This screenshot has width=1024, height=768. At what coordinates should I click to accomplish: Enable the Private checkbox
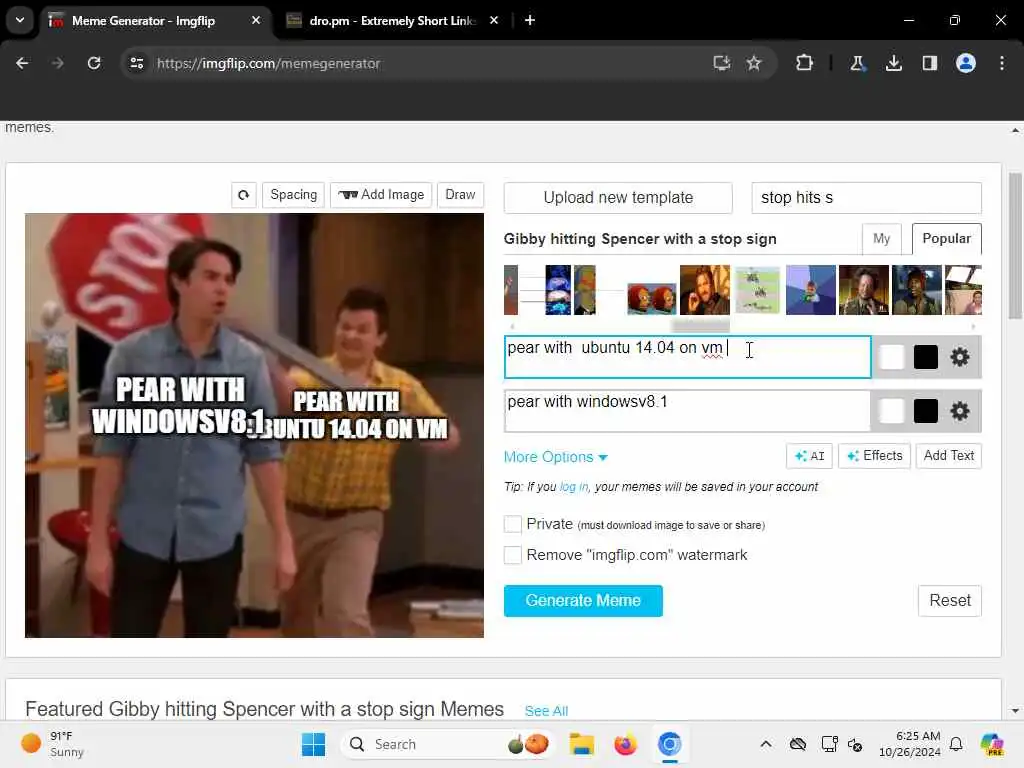coord(513,524)
